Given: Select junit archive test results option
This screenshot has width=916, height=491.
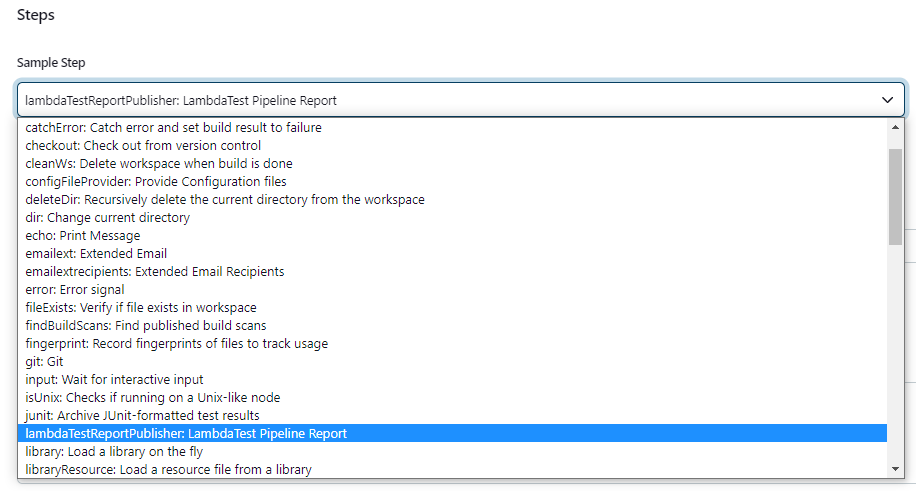Looking at the screenshot, I should coord(142,415).
